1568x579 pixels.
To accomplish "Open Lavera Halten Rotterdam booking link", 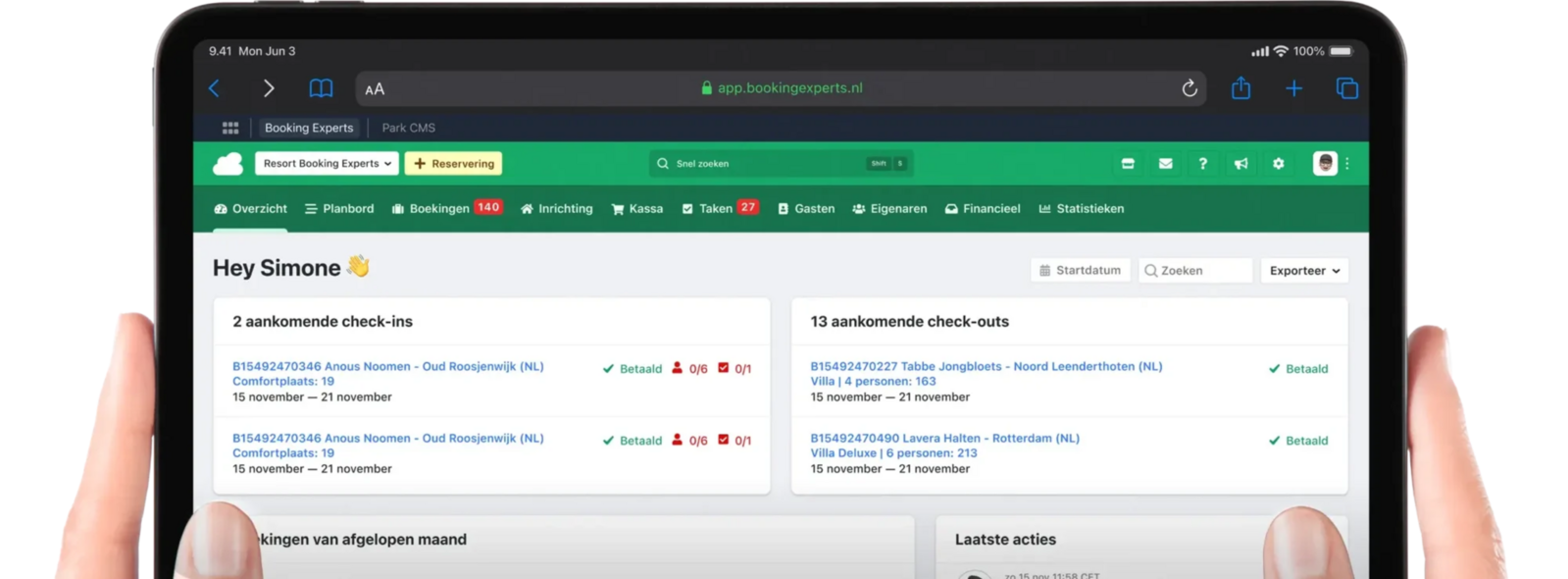I will pos(944,439).
